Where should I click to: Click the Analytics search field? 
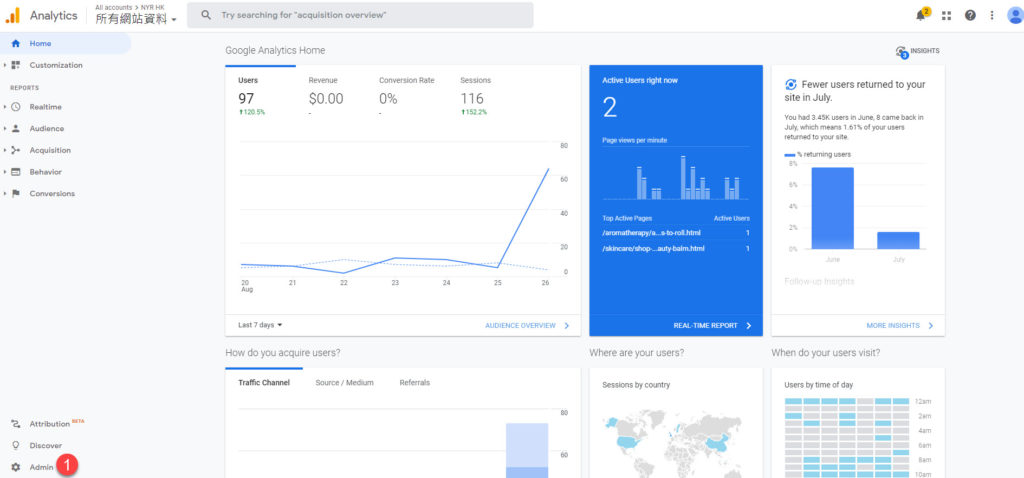pyautogui.click(x=365, y=15)
